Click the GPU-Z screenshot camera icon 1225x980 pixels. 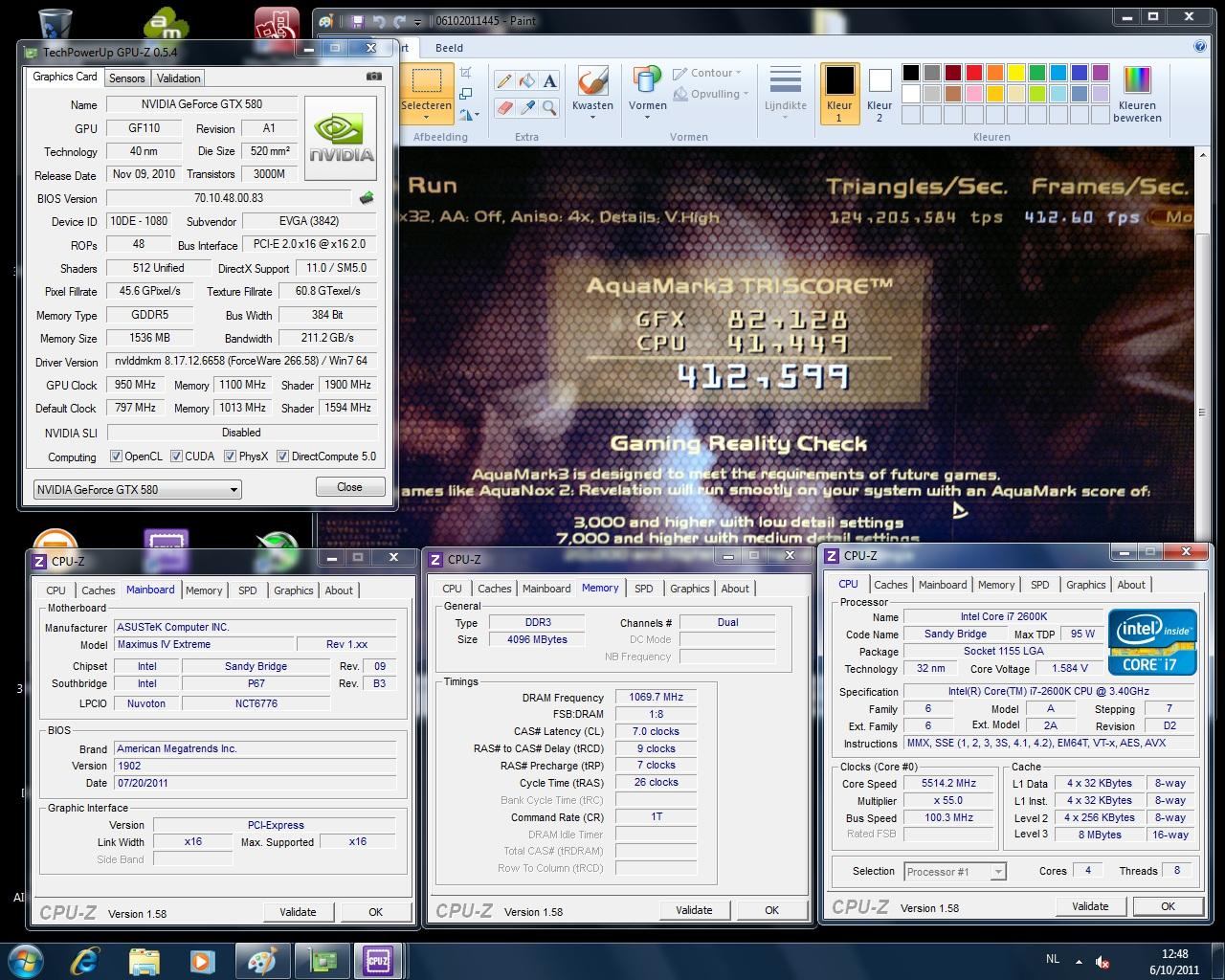coord(374,77)
